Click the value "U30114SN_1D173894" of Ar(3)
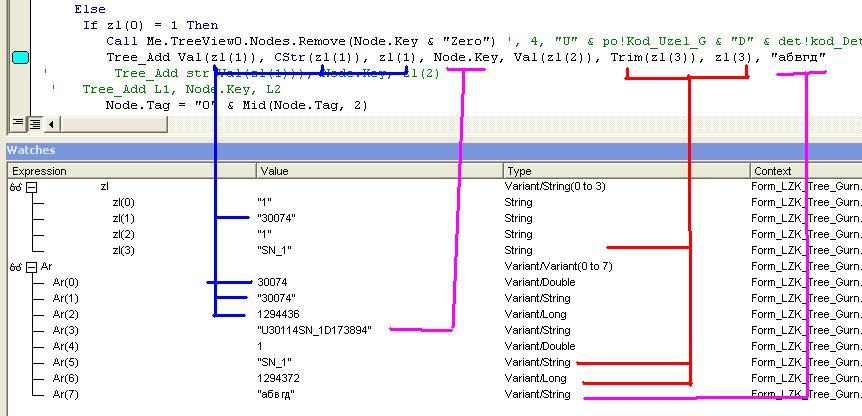Viewport: 862px width, 416px height. [x=314, y=330]
